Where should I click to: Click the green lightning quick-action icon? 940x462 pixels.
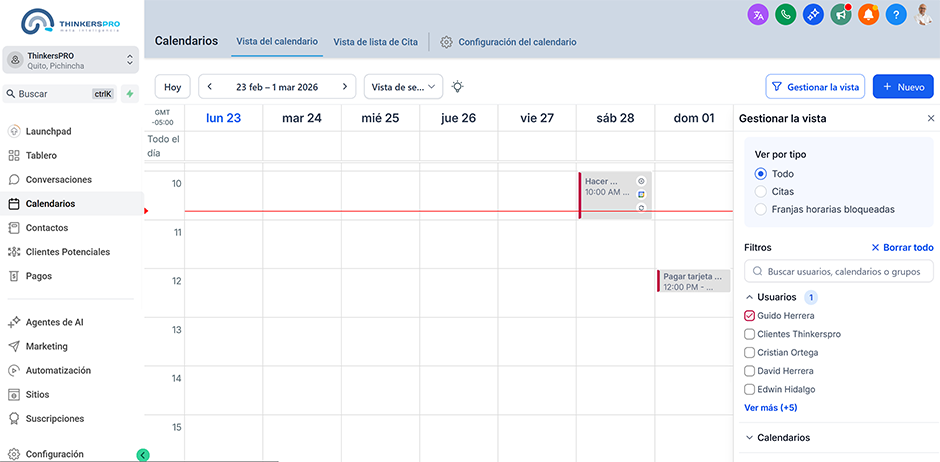pos(130,94)
